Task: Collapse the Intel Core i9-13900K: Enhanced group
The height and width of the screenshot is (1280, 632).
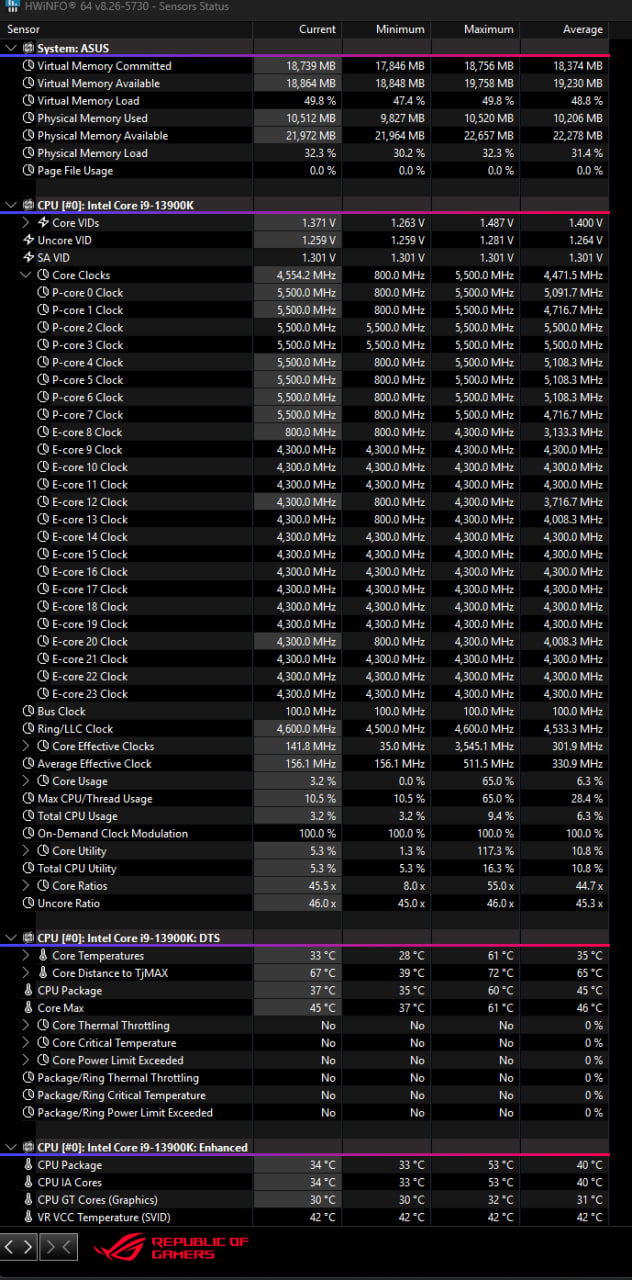Action: (11, 1147)
